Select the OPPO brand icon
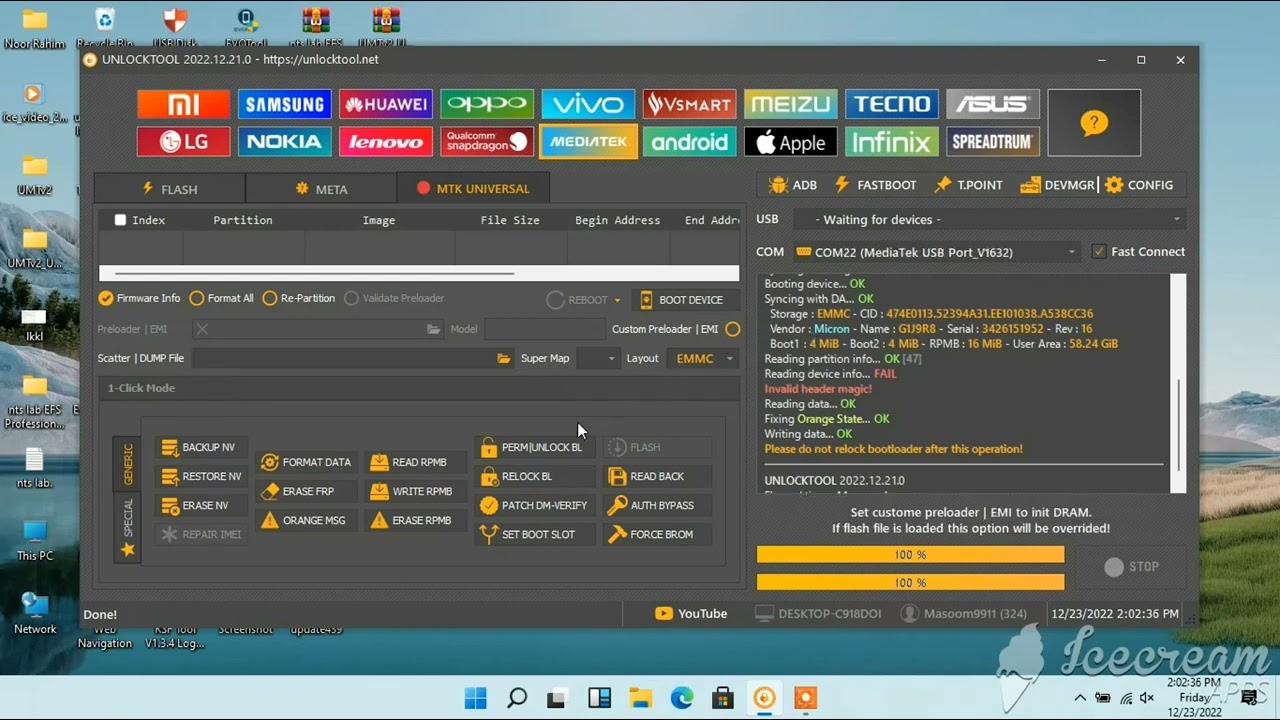Image resolution: width=1280 pixels, height=720 pixels. click(487, 104)
